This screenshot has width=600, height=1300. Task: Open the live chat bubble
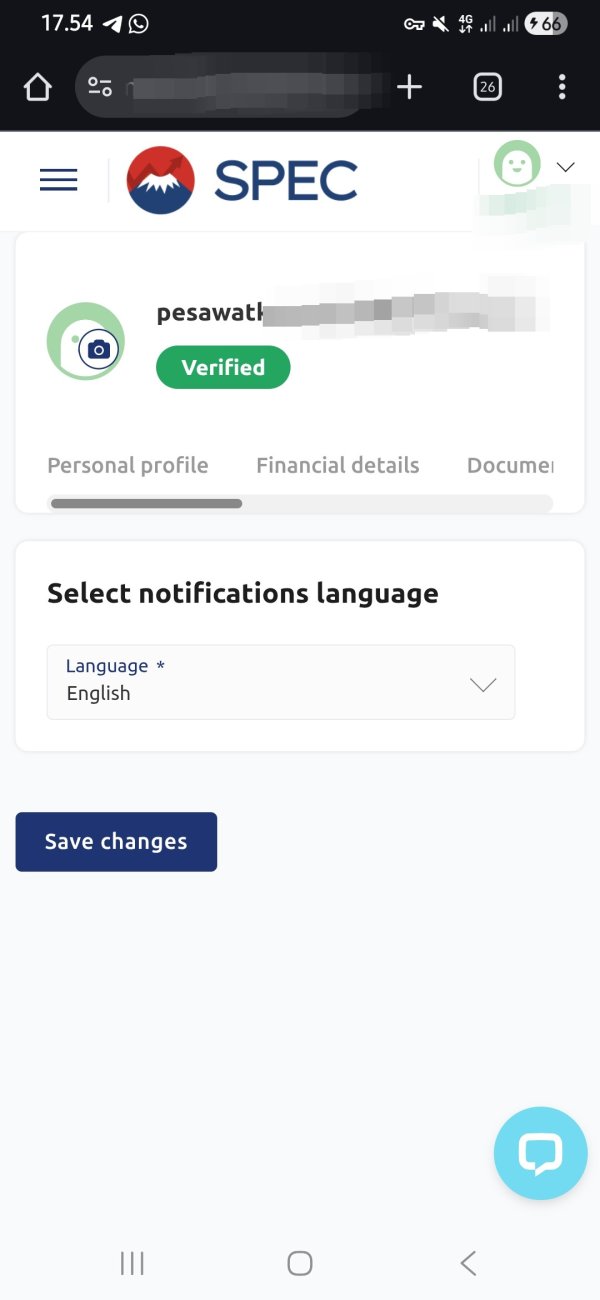[540, 1153]
